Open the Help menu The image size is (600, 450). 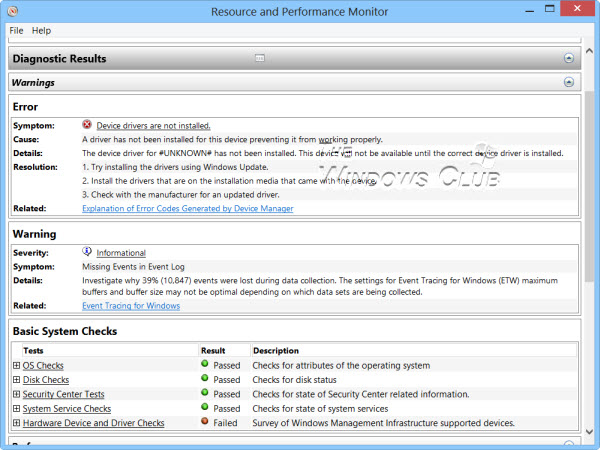pos(41,31)
